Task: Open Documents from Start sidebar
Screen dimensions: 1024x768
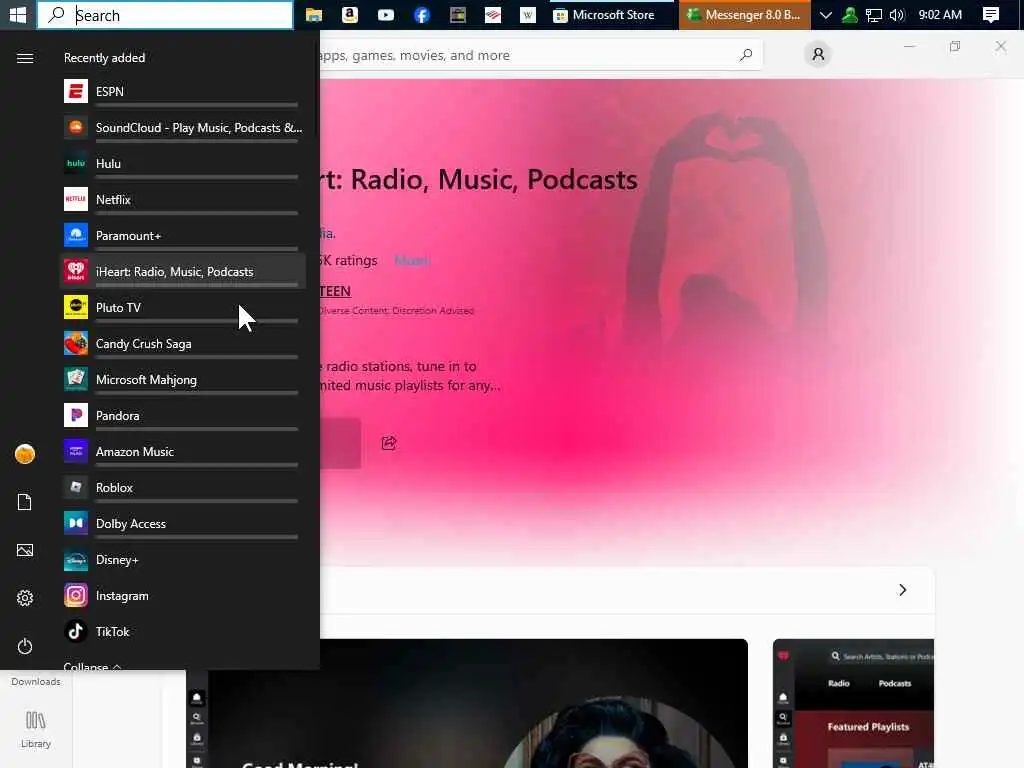Action: 25,502
